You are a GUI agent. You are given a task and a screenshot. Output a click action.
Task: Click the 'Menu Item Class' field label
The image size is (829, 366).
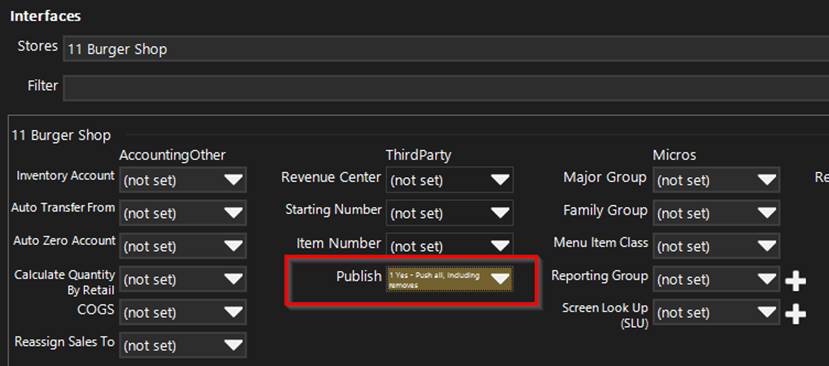pos(601,243)
